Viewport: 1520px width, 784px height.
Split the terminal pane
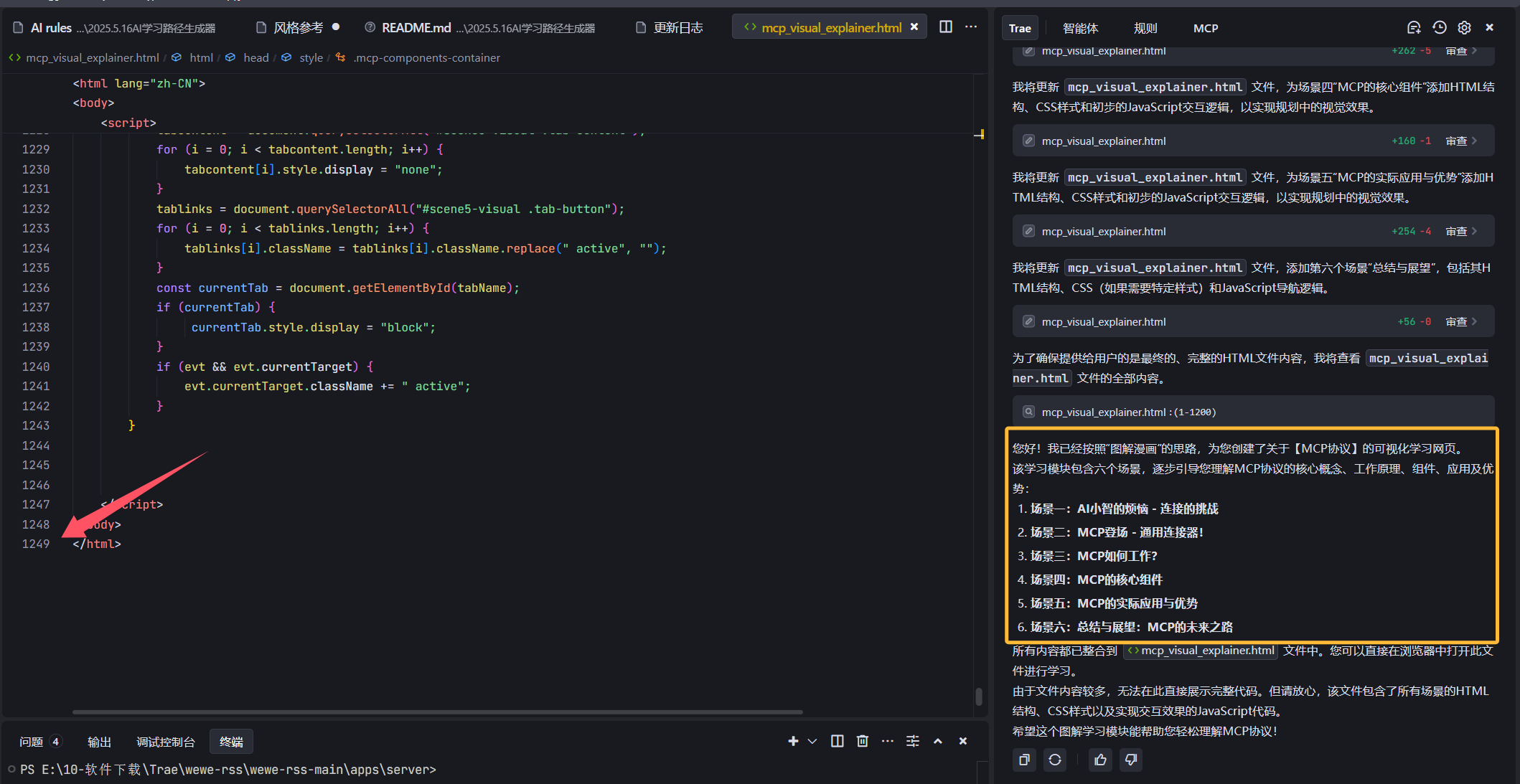click(x=837, y=741)
